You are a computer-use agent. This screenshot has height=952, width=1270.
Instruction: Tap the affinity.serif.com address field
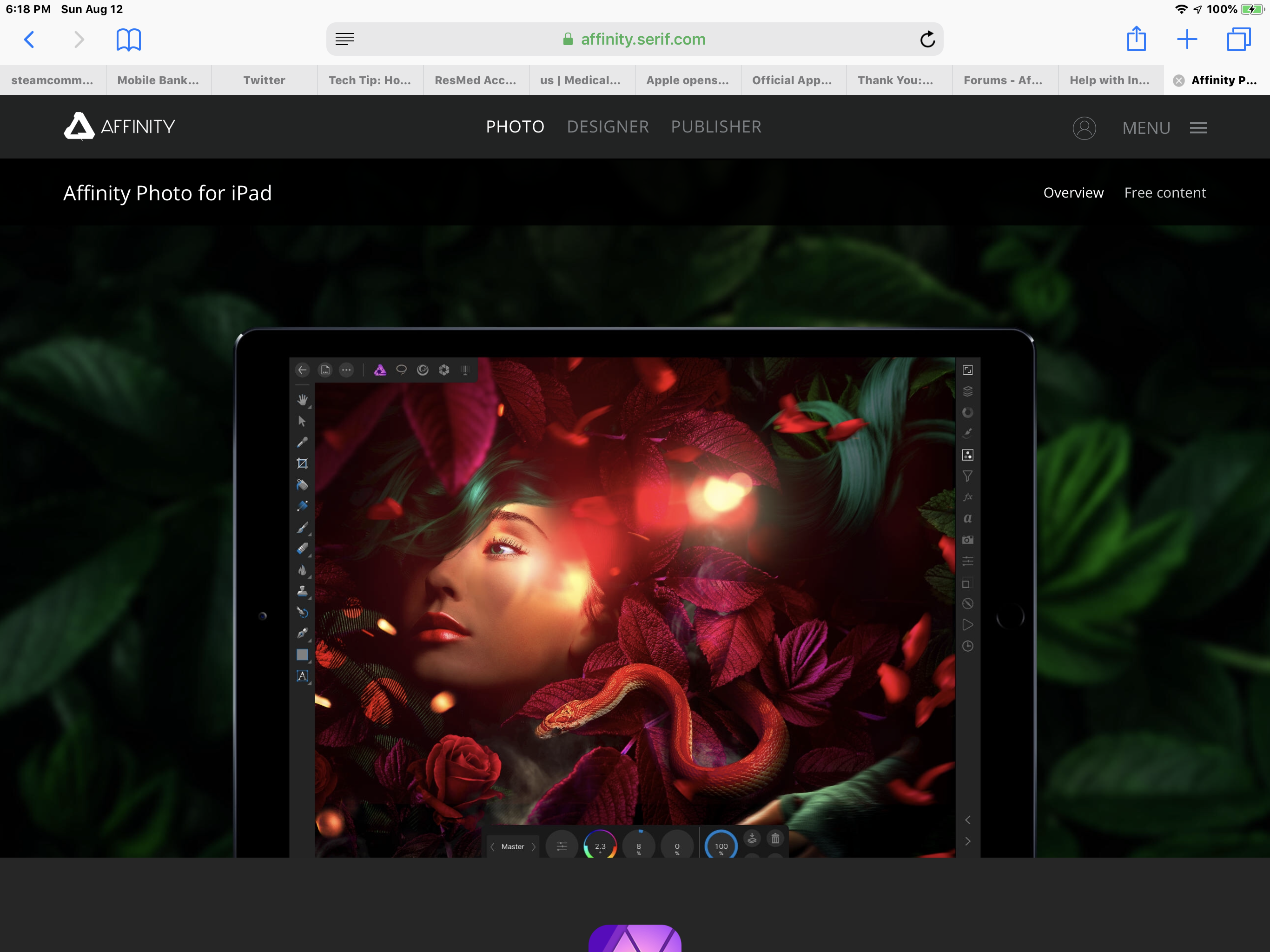tap(635, 39)
